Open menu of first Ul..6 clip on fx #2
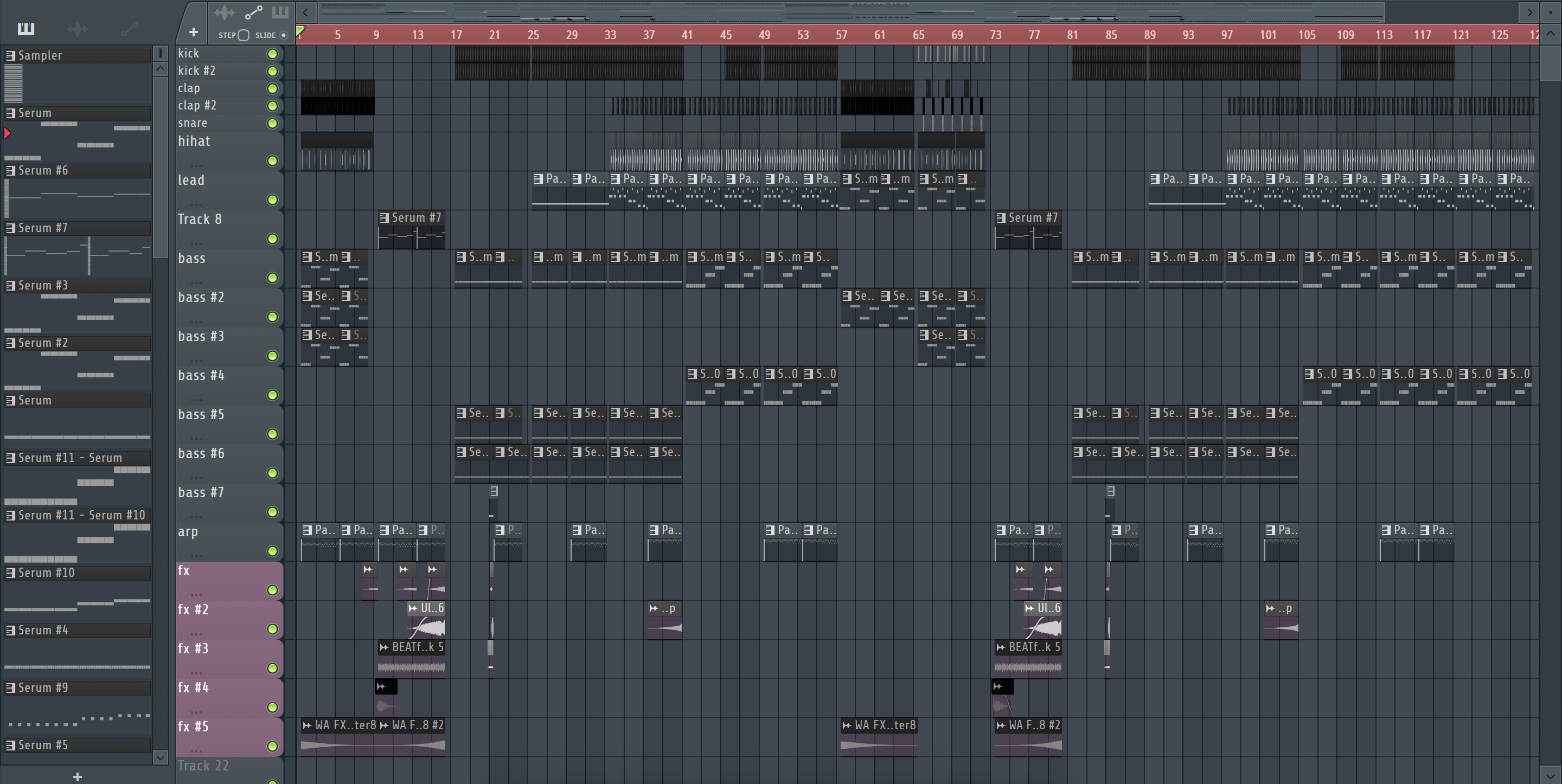Viewport: 1562px width, 784px height. pyautogui.click(x=413, y=609)
